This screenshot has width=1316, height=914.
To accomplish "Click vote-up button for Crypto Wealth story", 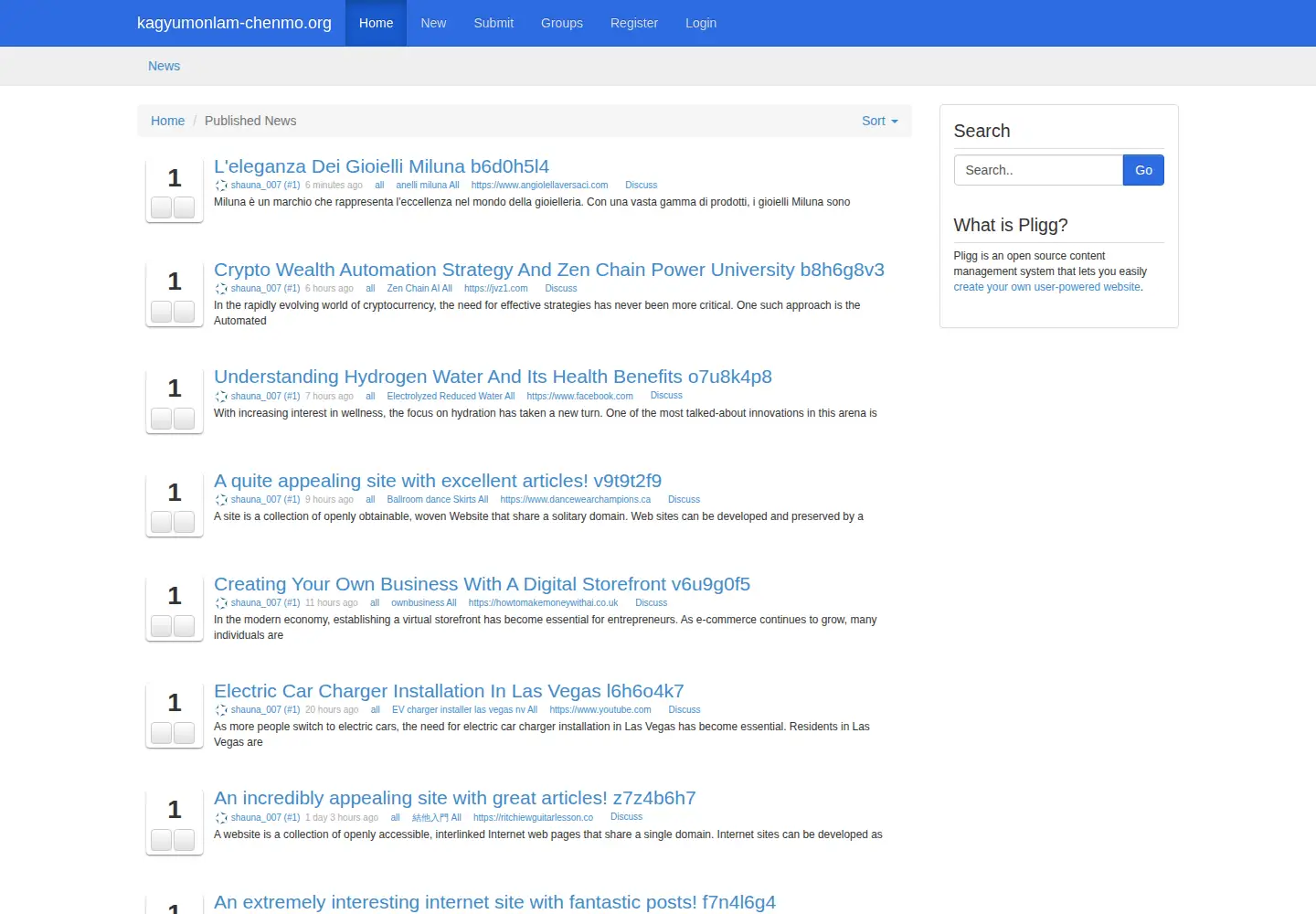I will point(162,312).
